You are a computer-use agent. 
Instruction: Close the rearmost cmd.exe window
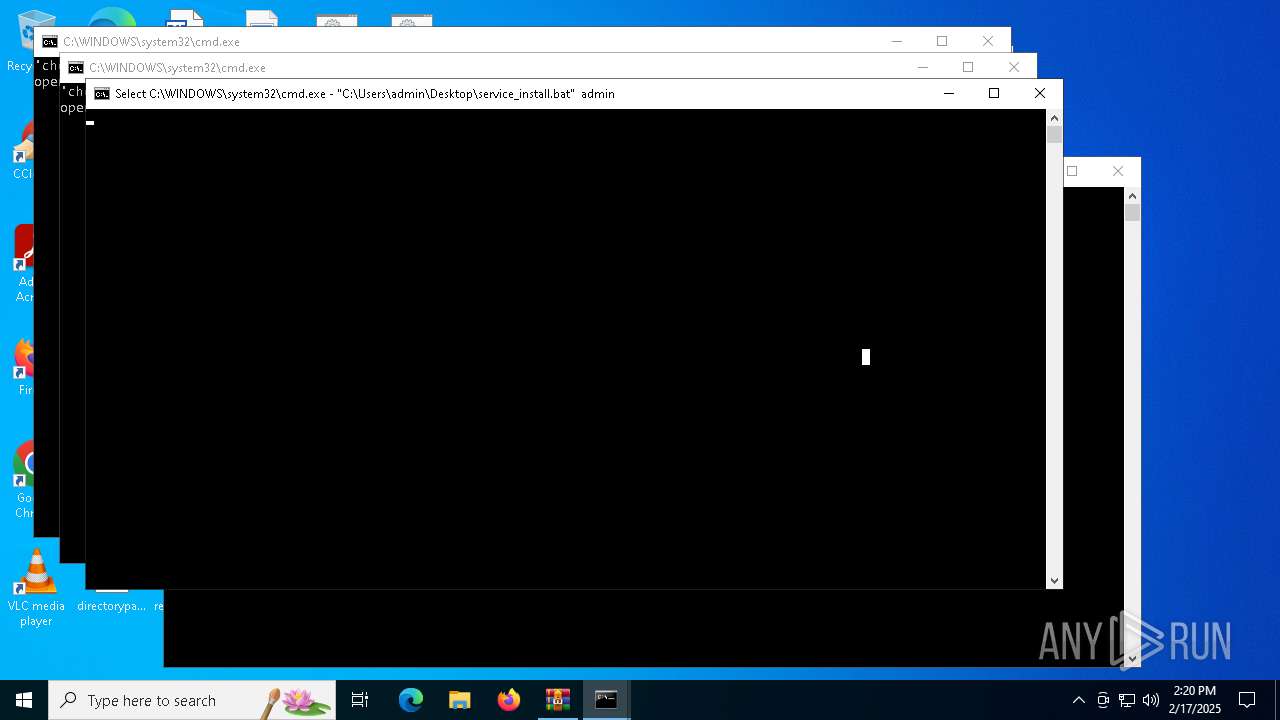[988, 41]
